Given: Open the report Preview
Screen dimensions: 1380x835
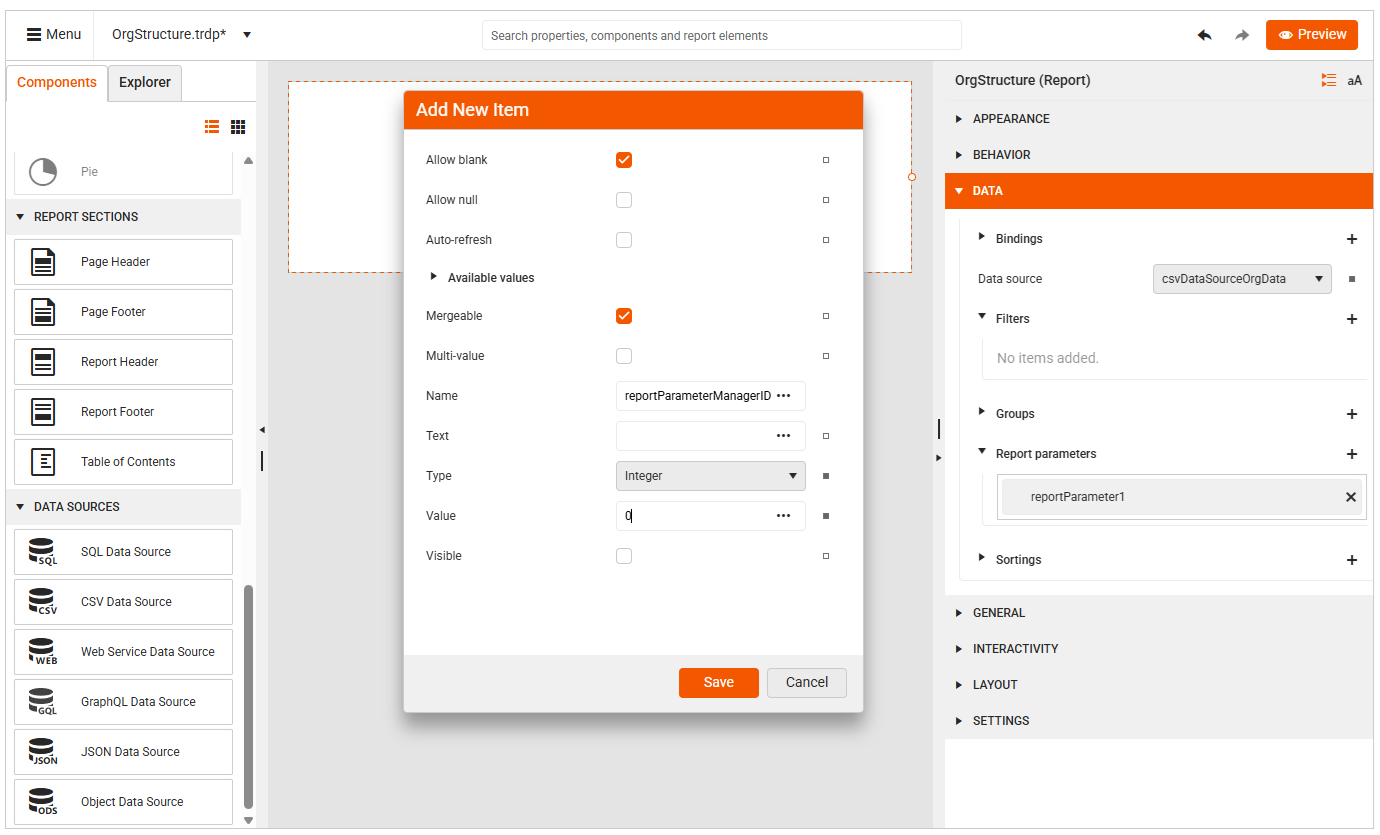Looking at the screenshot, I should (1311, 34).
